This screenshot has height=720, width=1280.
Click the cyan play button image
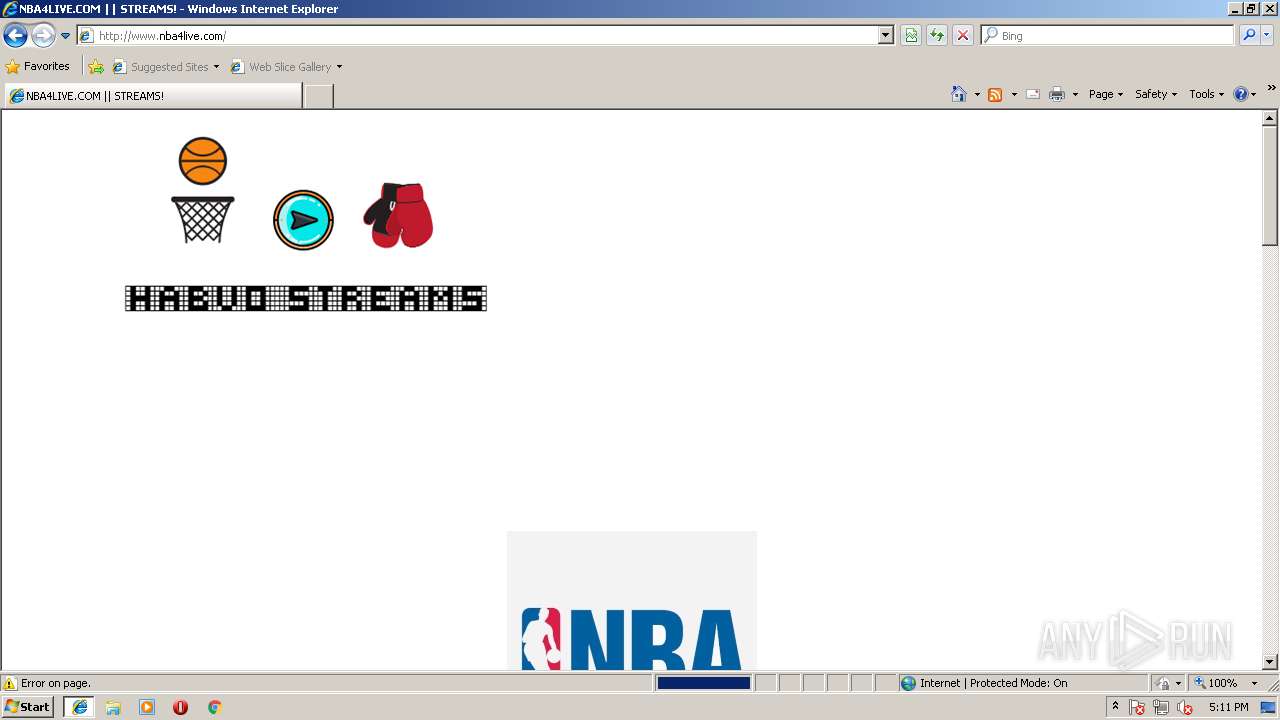pos(303,220)
